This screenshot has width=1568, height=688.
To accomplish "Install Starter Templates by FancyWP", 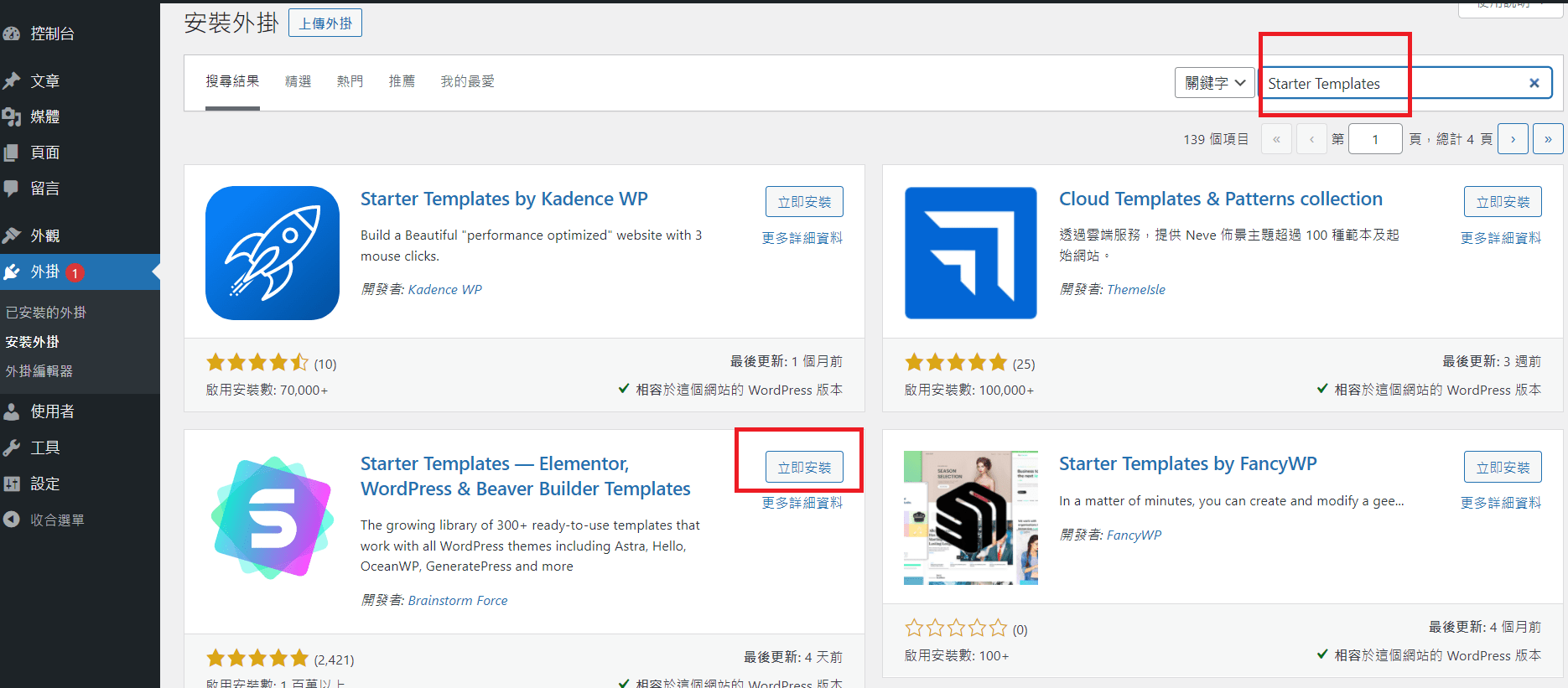I will pyautogui.click(x=1503, y=467).
